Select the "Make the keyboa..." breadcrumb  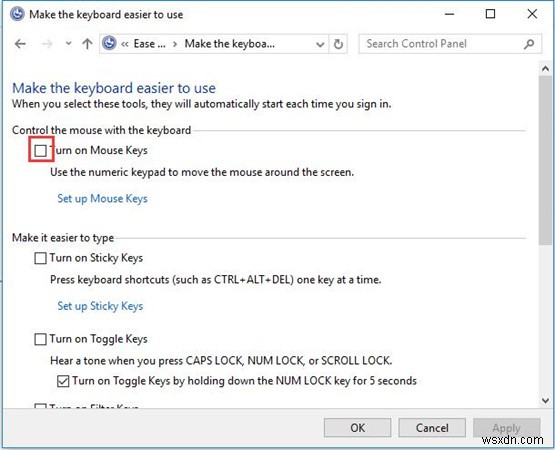pyautogui.click(x=229, y=44)
